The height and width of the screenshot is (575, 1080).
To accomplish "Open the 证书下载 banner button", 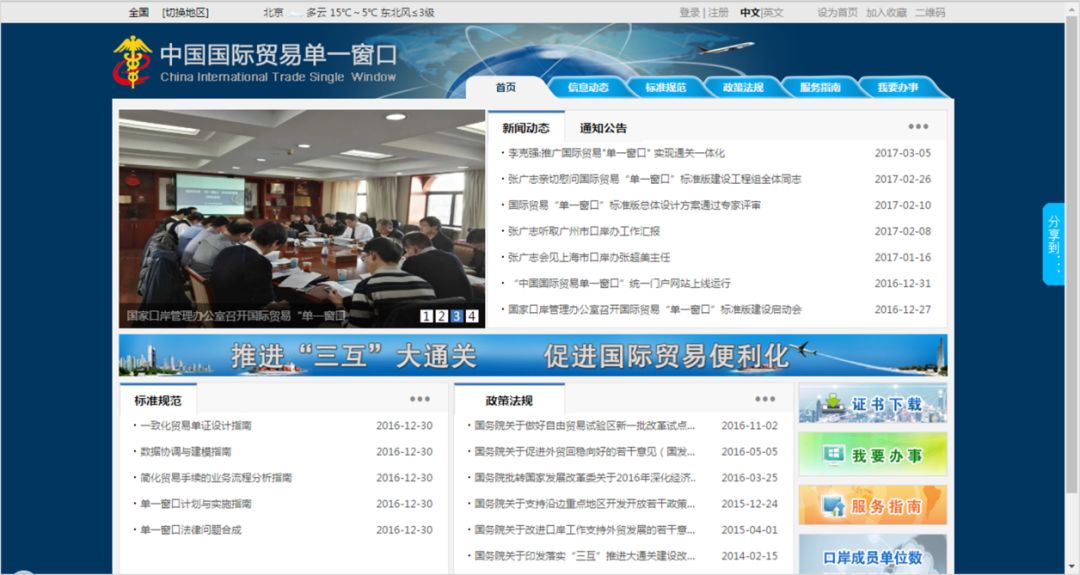I will [873, 404].
